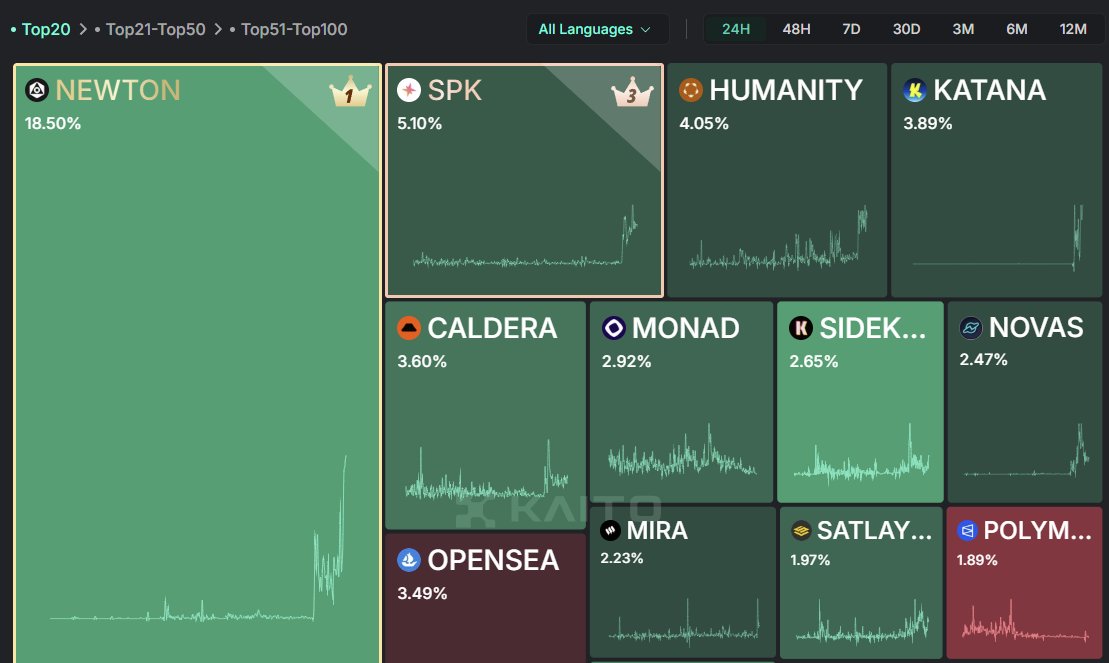Screen dimensions: 1109x663
Task: Click the rank 3 crown on SPK
Action: pyautogui.click(x=632, y=92)
